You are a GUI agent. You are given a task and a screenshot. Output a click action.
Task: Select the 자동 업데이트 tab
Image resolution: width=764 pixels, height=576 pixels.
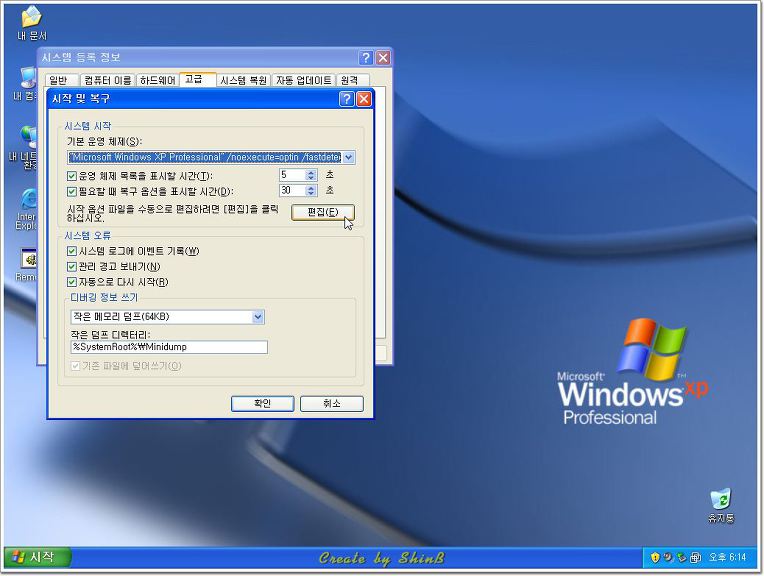point(303,80)
